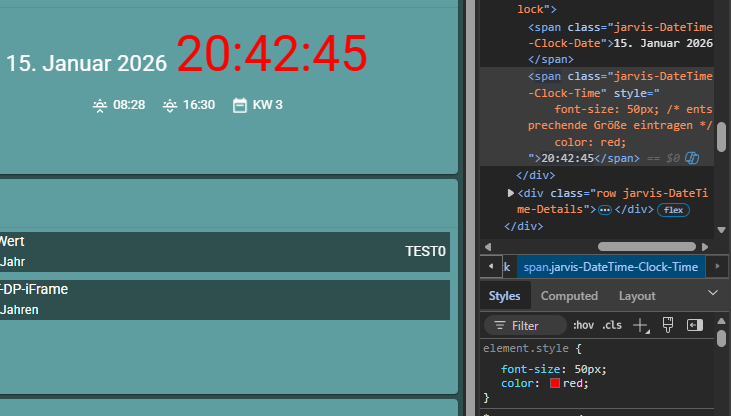731x416 pixels.
Task: Click the DOM horizontal scrollbar left arrow
Action: click(488, 247)
